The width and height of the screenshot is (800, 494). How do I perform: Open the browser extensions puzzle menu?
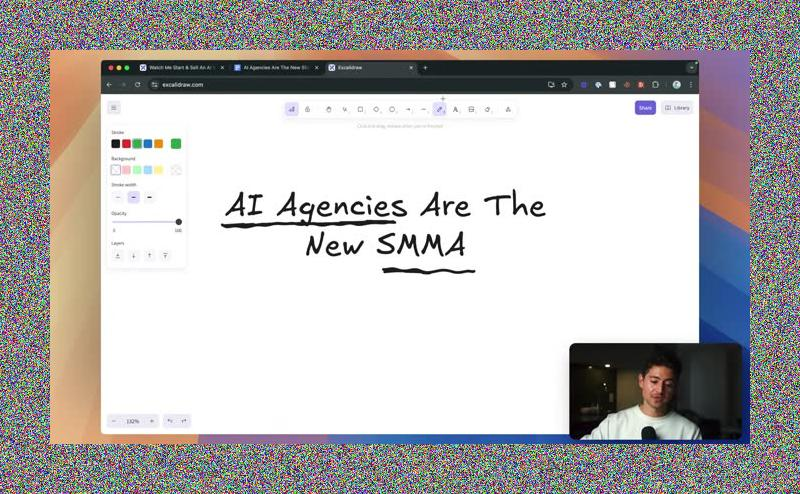pyautogui.click(x=656, y=85)
